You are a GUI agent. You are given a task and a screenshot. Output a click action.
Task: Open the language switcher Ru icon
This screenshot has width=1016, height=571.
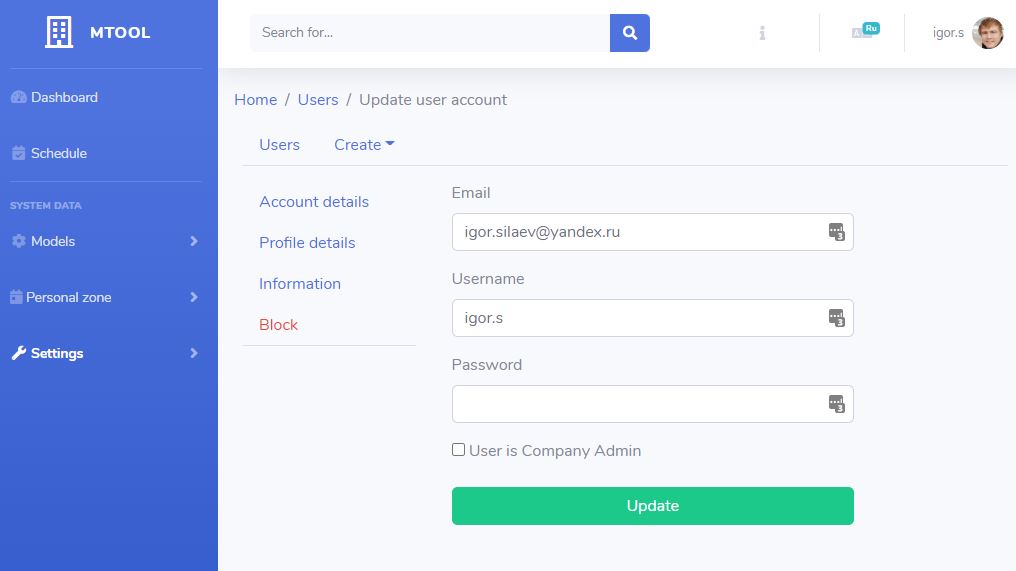click(x=866, y=30)
